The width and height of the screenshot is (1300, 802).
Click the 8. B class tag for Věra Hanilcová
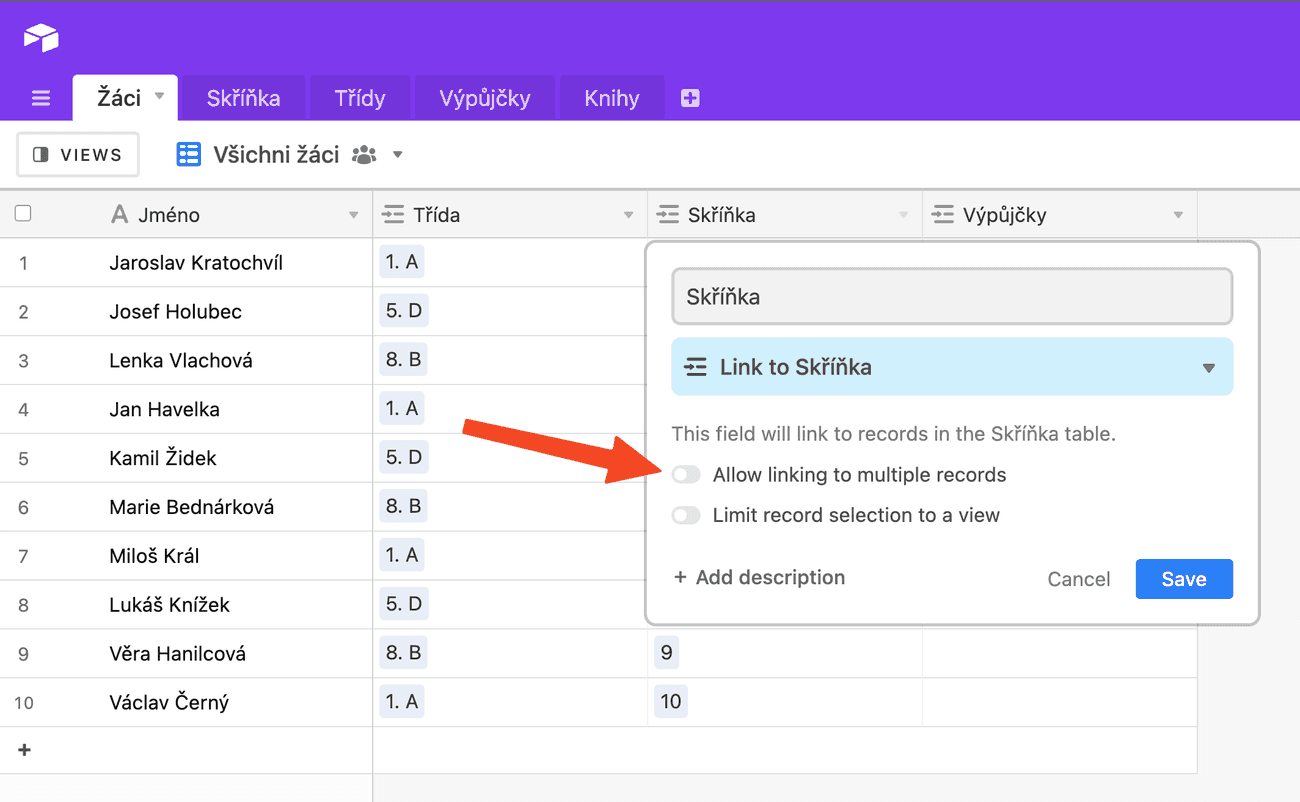tap(404, 653)
